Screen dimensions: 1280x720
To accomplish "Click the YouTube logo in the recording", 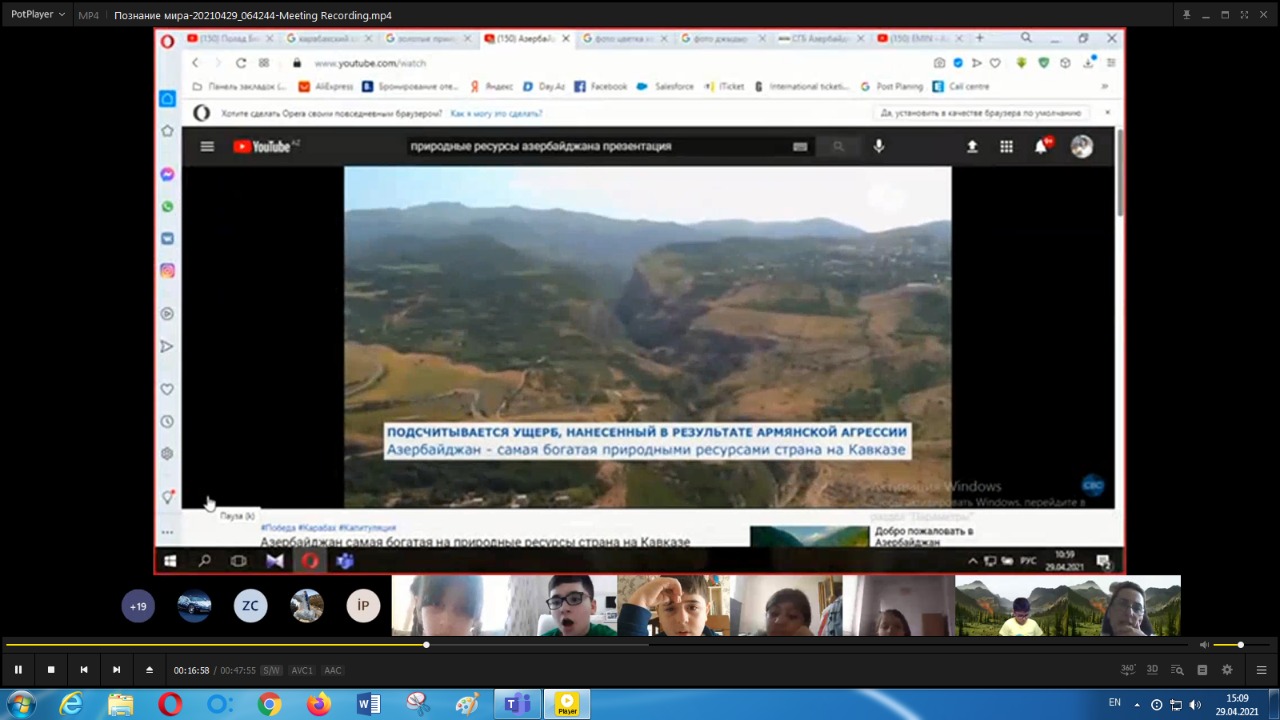I will click(265, 147).
